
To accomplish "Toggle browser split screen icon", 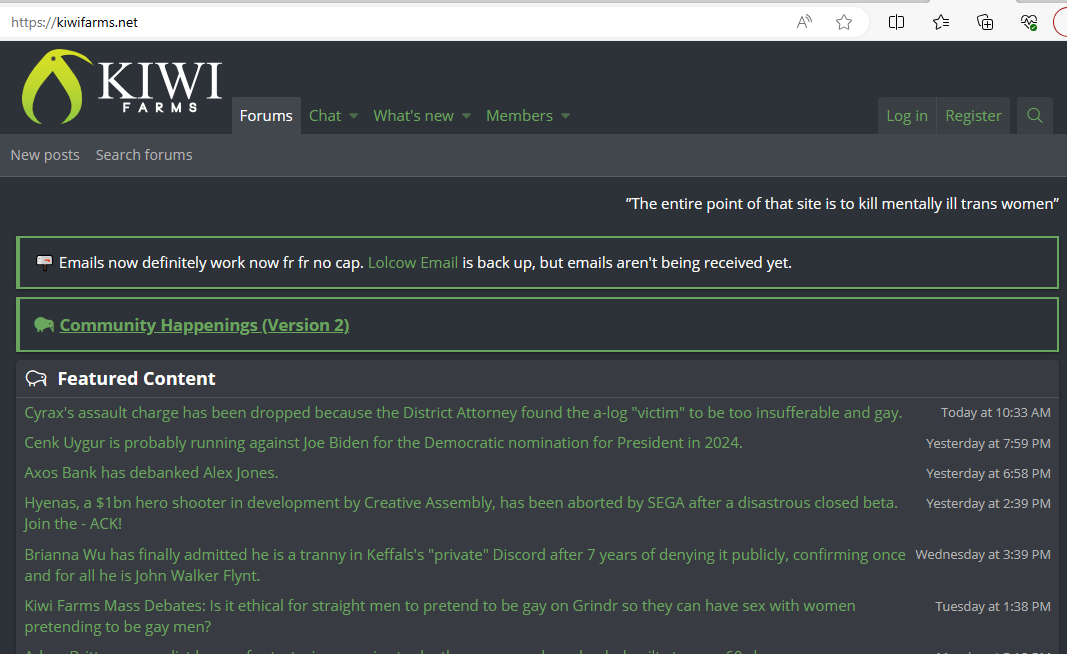I will point(896,22).
